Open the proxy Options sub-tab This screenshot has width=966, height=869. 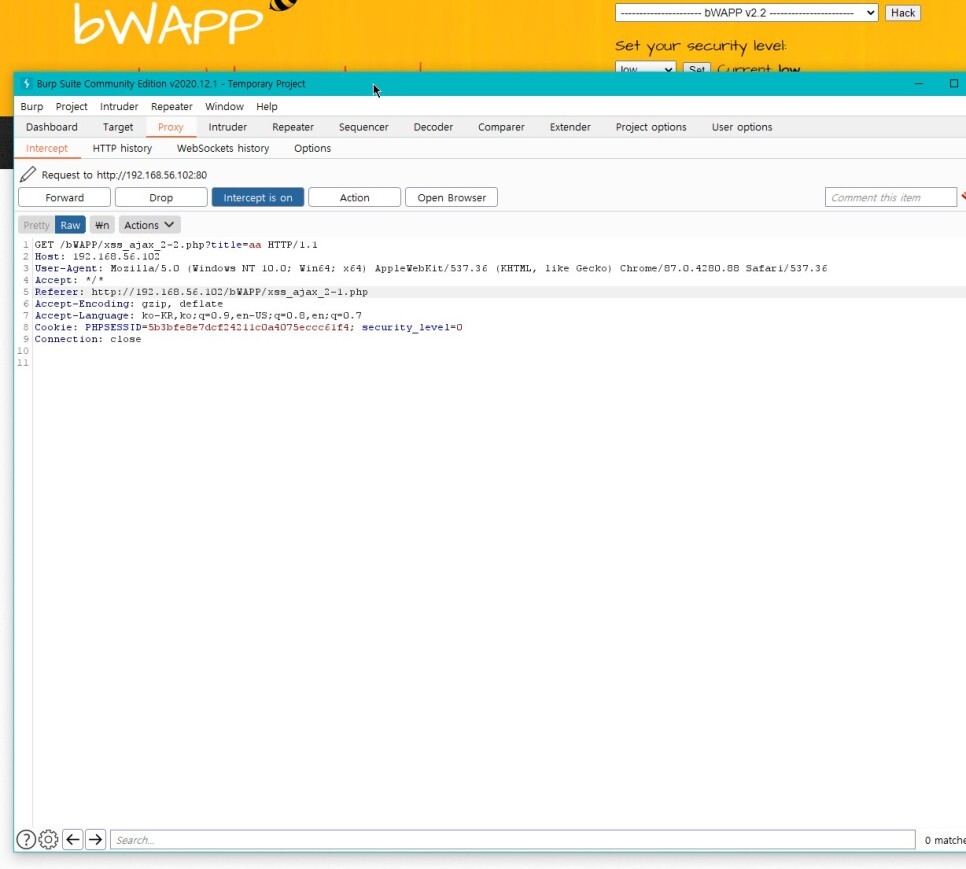tap(312, 148)
